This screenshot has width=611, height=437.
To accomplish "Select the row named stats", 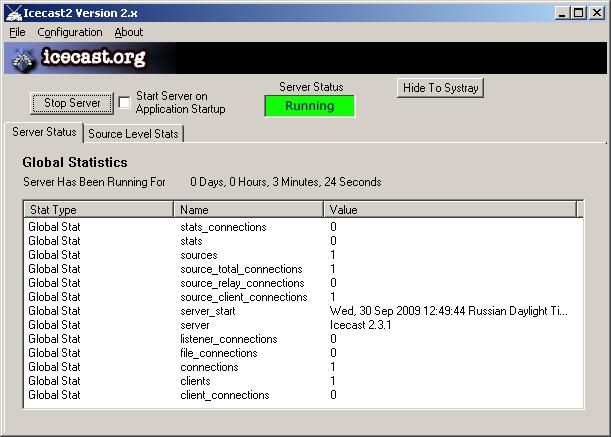I will click(x=303, y=241).
